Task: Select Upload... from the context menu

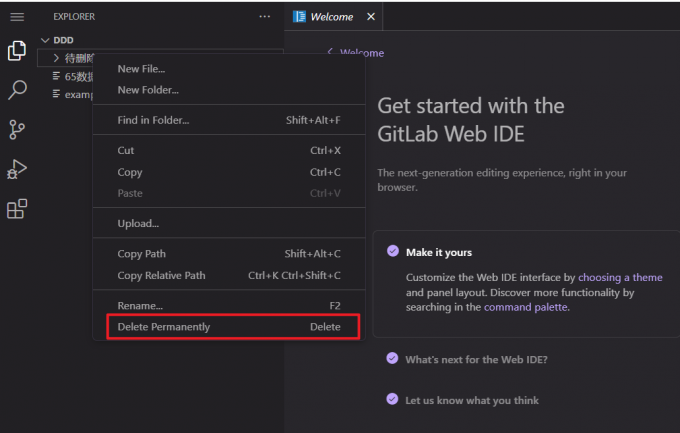Action: click(x=138, y=223)
